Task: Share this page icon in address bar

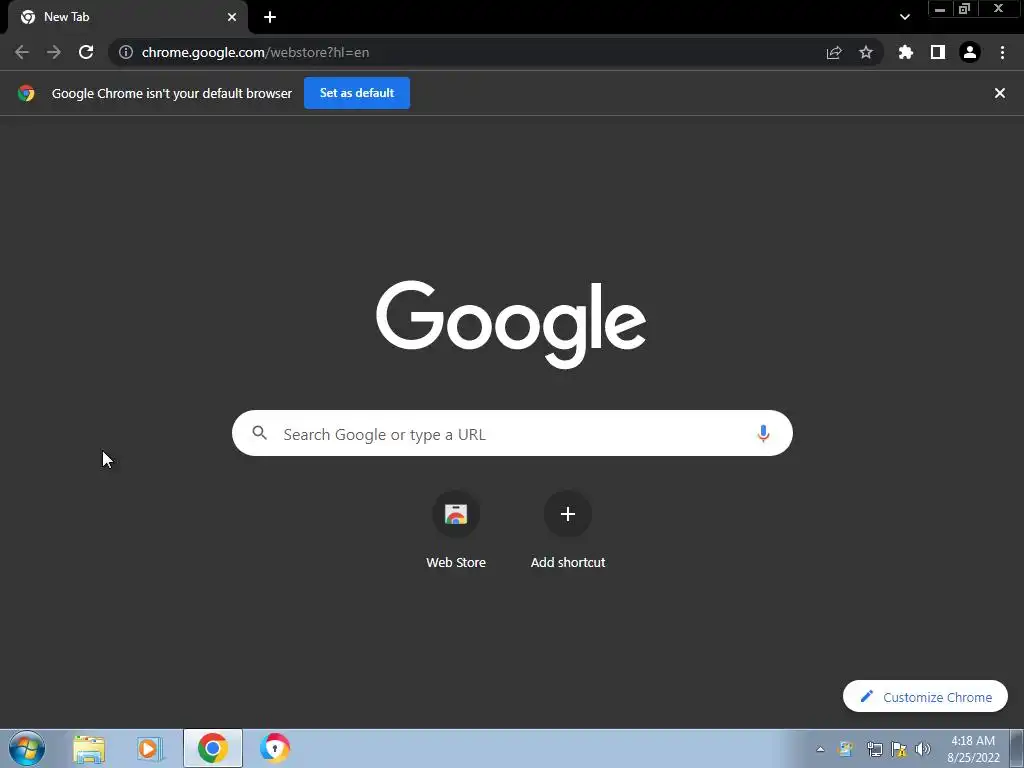Action: [x=834, y=52]
